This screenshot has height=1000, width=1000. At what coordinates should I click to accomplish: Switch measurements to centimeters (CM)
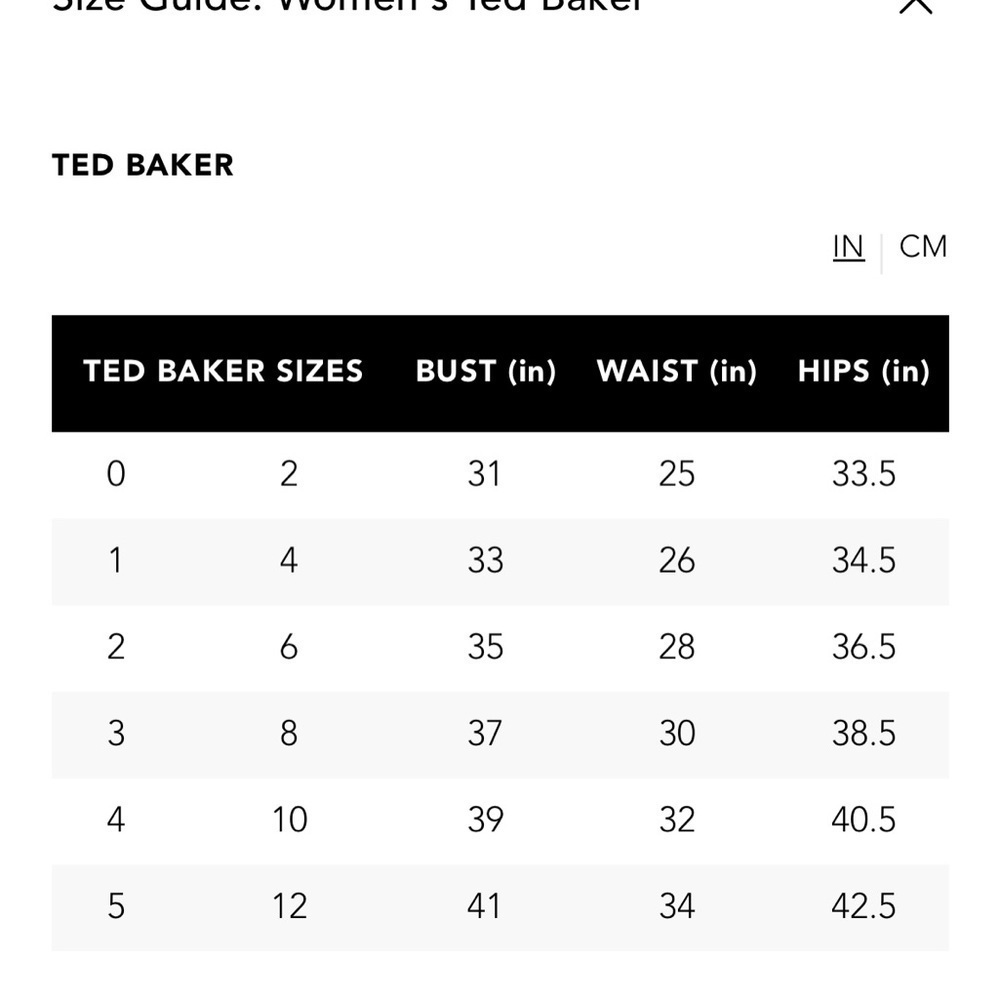tap(922, 246)
